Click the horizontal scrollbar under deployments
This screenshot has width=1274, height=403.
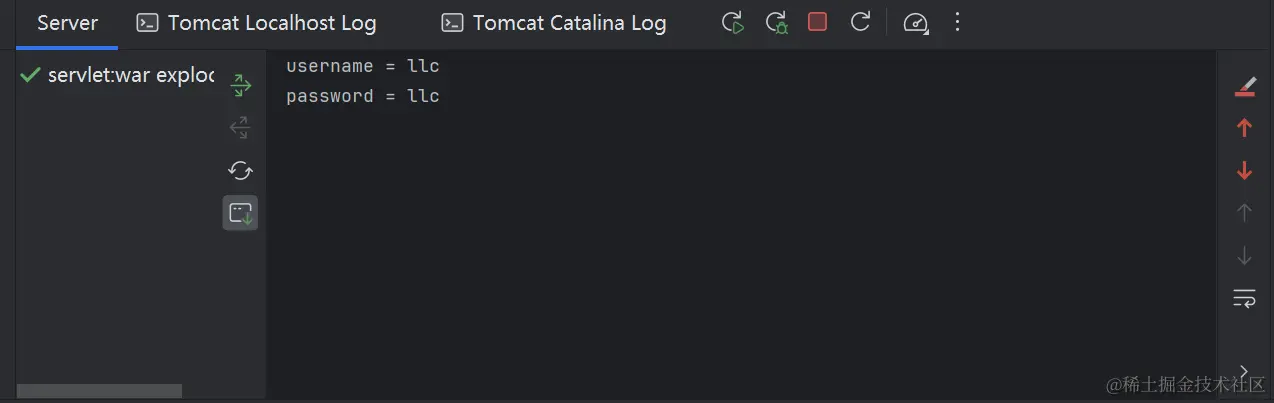click(99, 391)
